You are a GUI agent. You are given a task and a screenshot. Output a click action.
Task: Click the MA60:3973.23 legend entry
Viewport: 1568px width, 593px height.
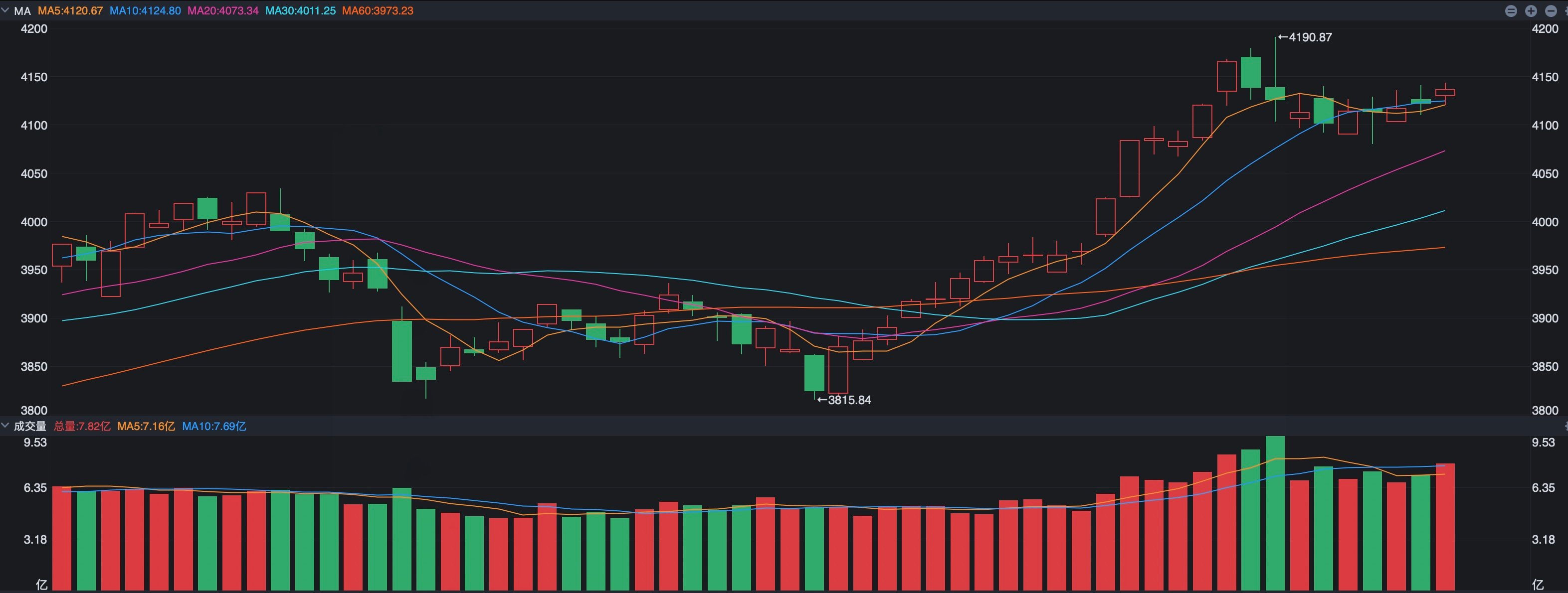click(x=378, y=11)
